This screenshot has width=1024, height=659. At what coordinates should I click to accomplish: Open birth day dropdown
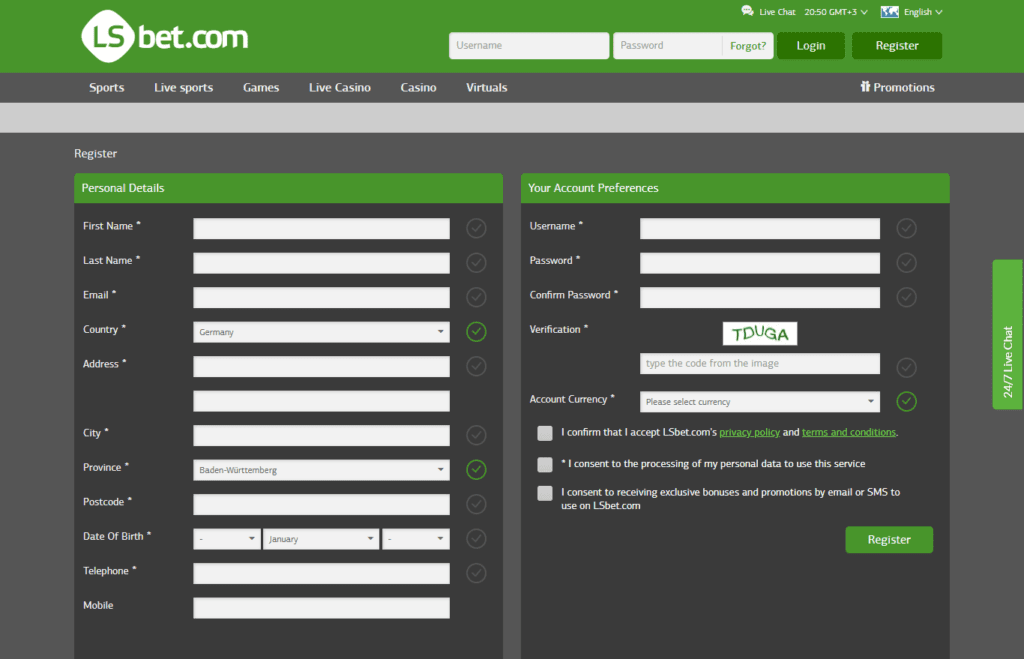point(227,539)
